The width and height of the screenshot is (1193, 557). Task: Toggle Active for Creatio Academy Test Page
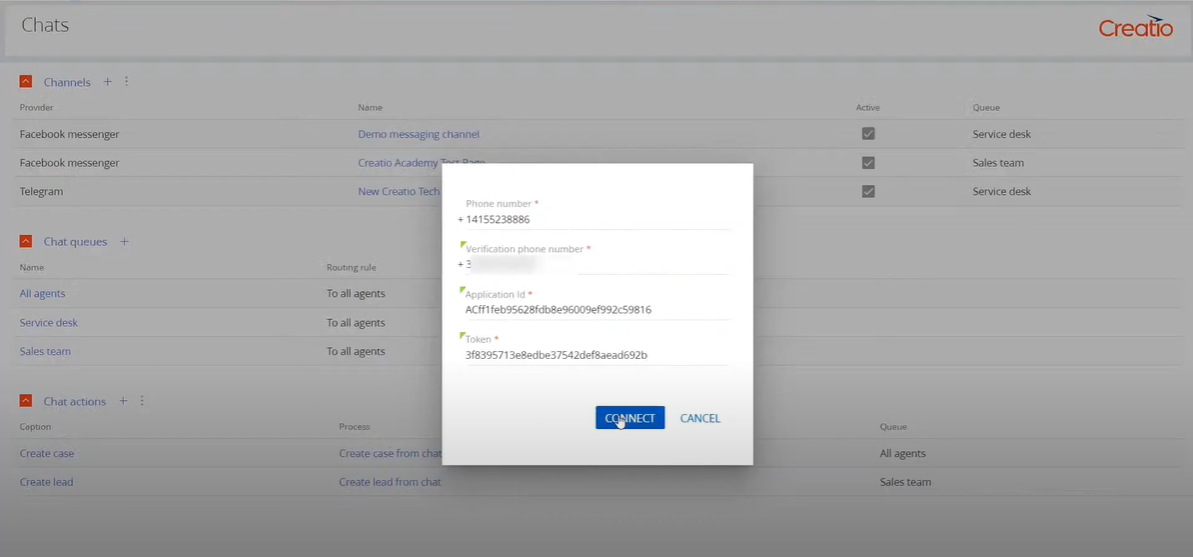[868, 163]
